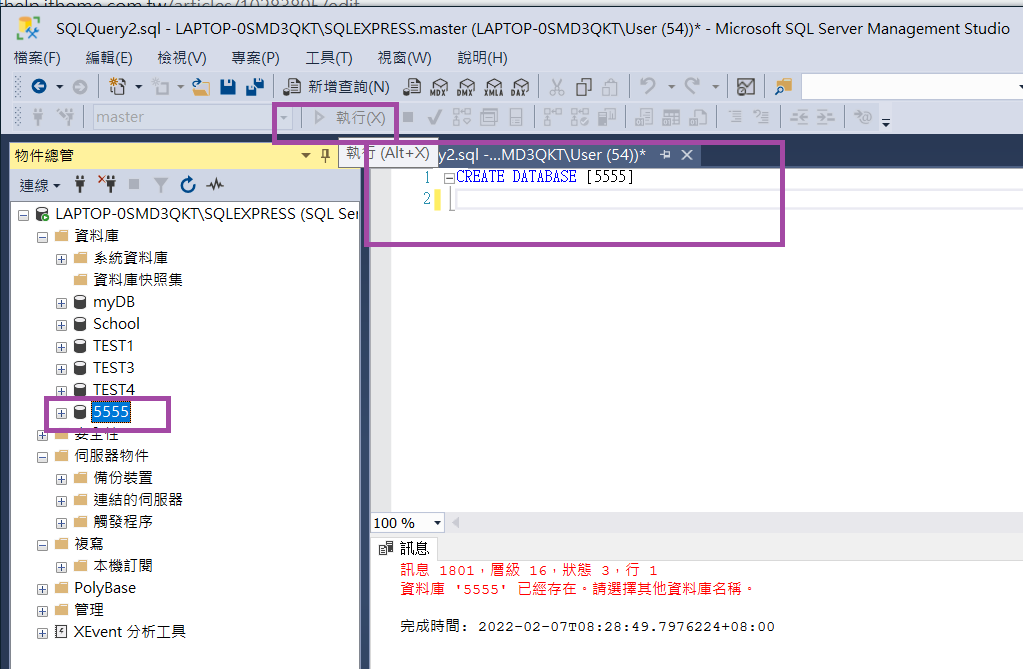Expand the 觸發程序 folder

(61, 523)
